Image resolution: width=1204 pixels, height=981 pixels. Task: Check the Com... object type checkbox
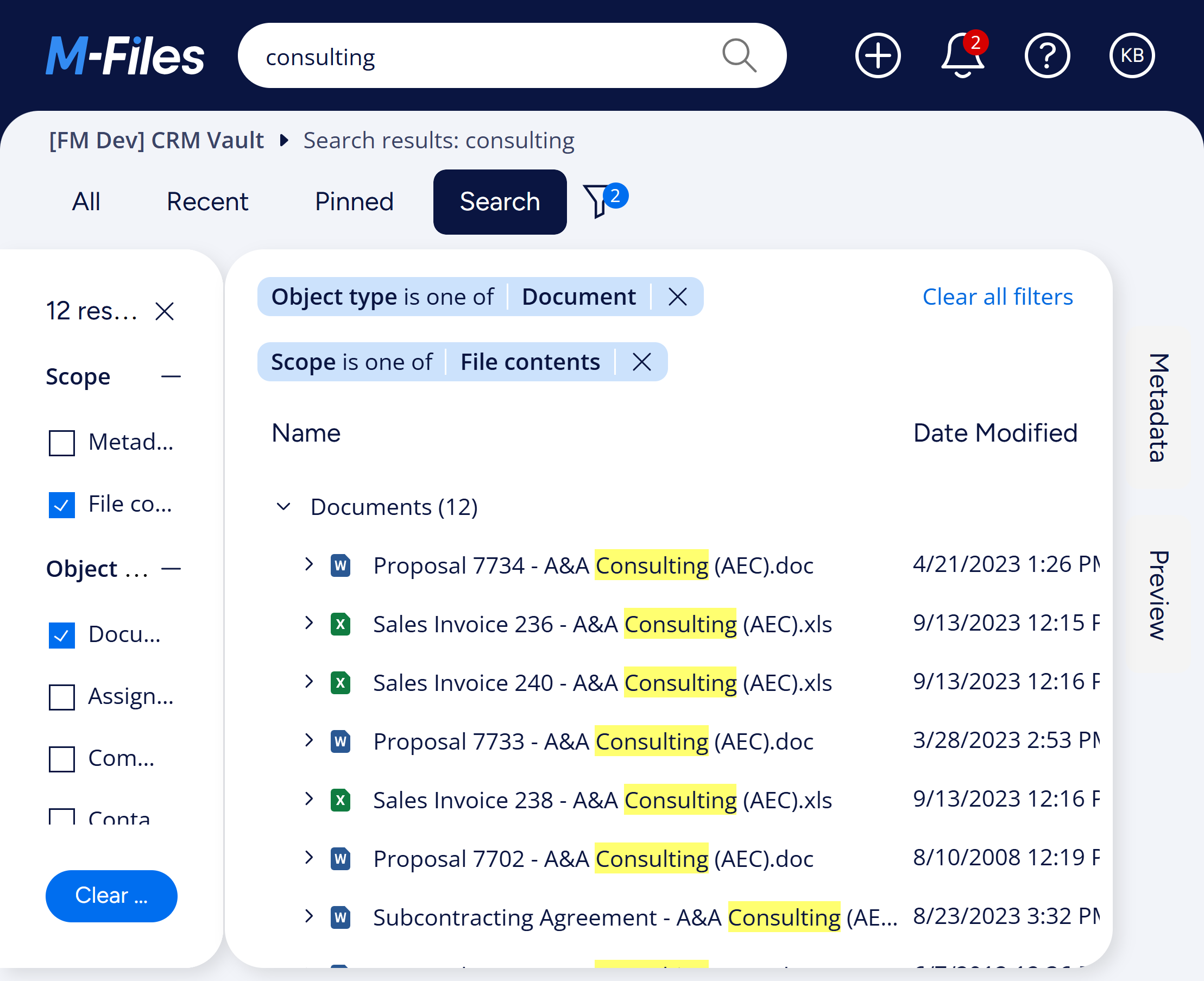[61, 759]
